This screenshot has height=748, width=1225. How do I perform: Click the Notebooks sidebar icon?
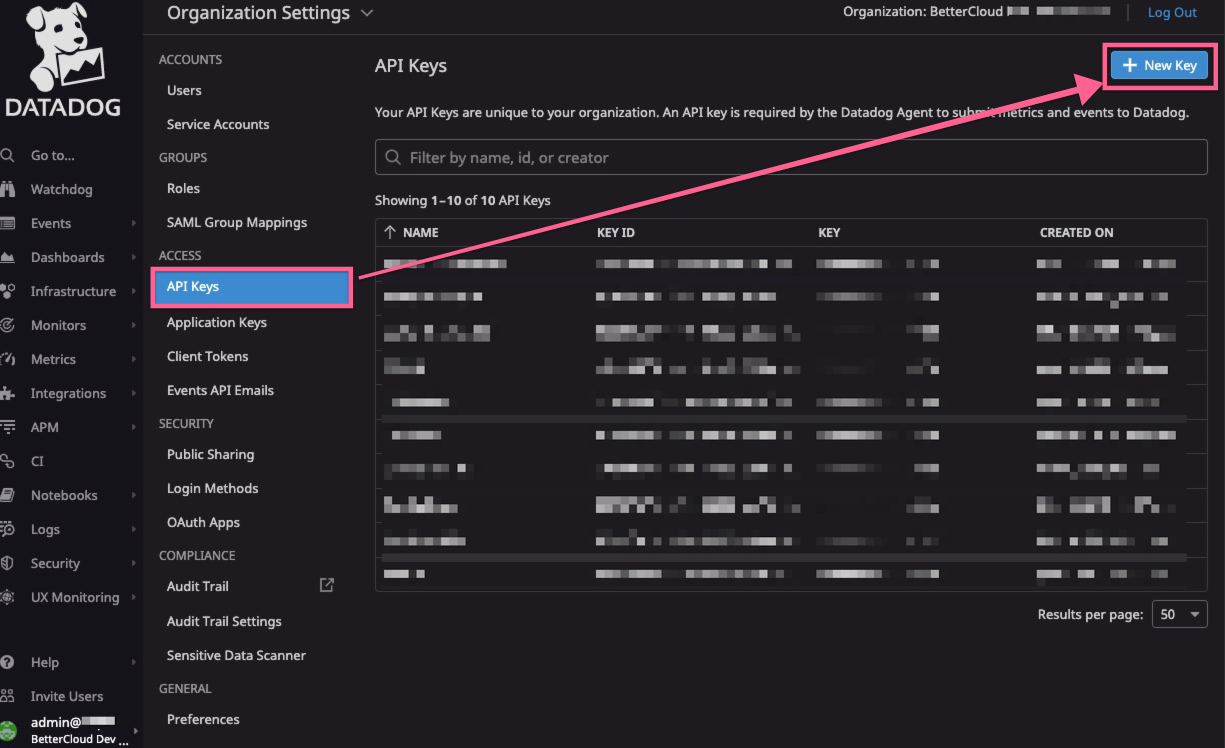pos(8,495)
